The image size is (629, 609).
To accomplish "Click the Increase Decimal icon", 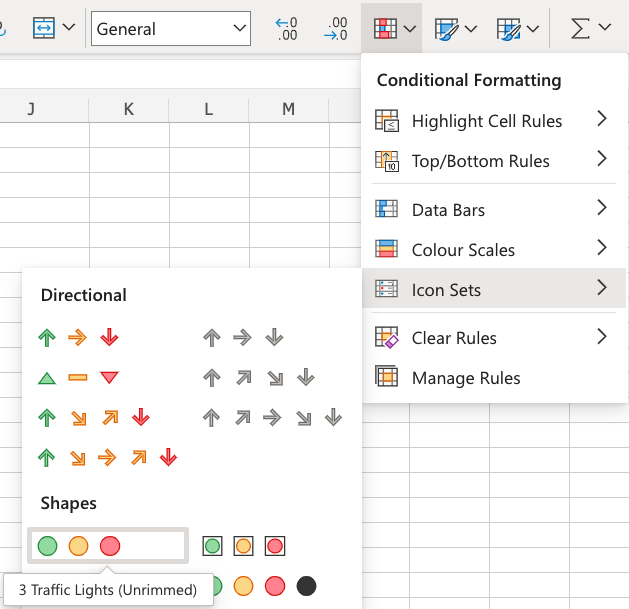I will click(x=287, y=28).
